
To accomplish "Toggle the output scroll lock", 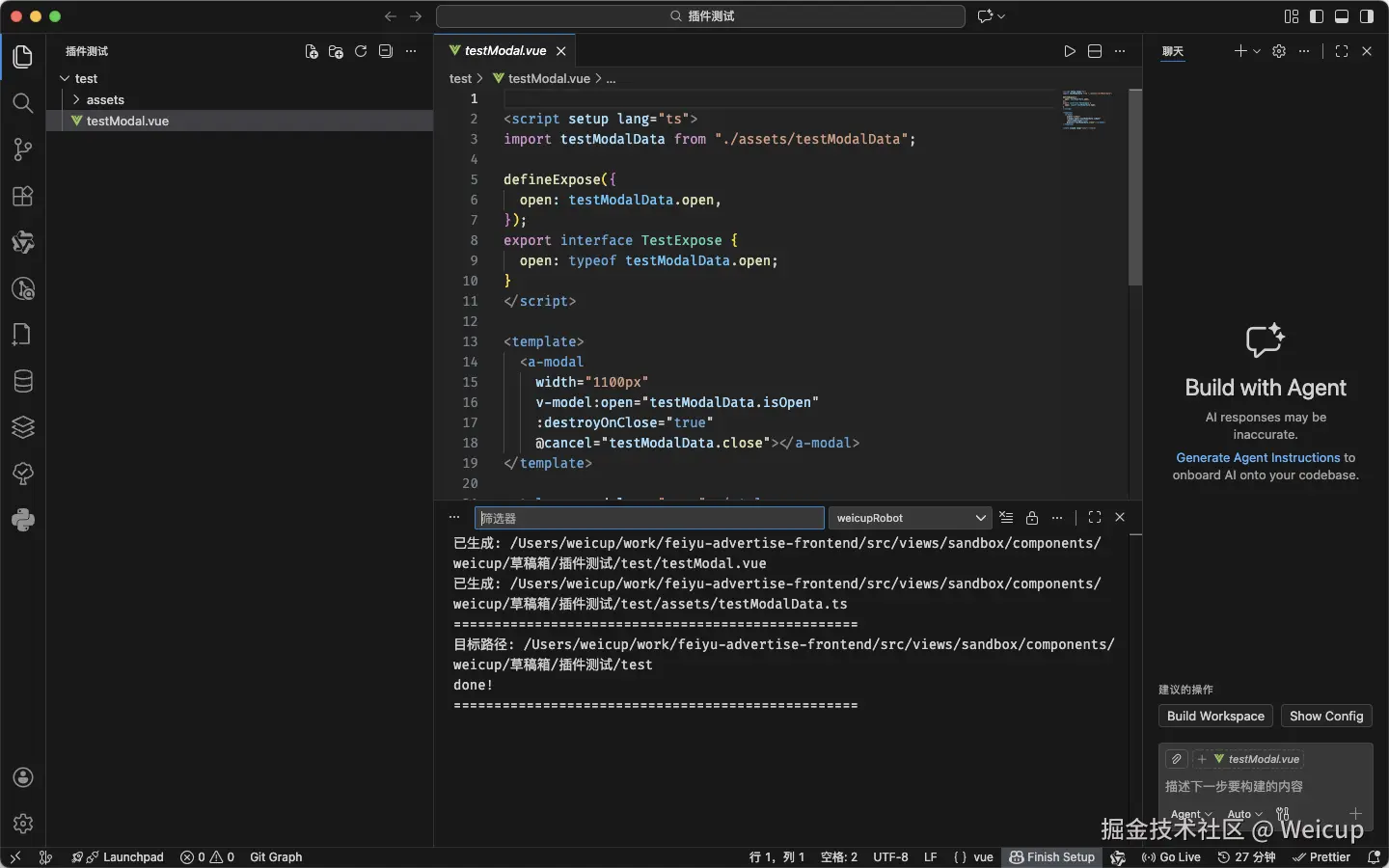I will (1032, 518).
